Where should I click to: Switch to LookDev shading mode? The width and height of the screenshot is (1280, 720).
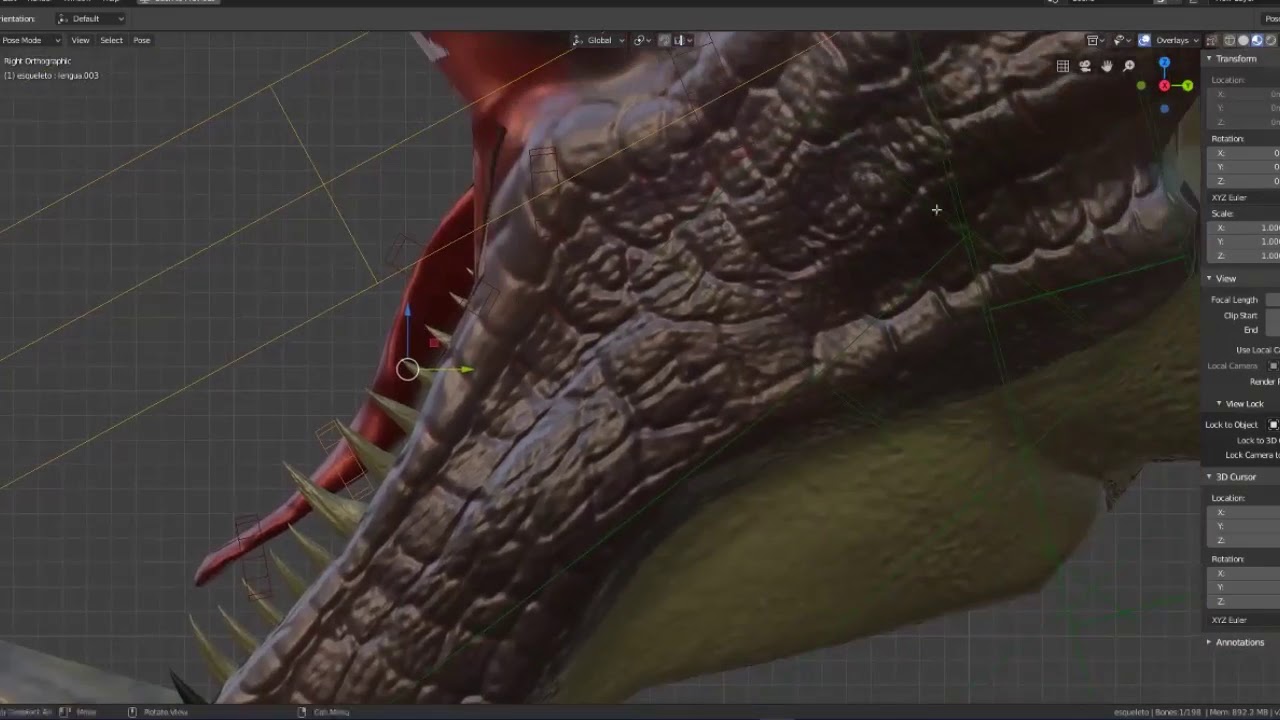(1257, 40)
